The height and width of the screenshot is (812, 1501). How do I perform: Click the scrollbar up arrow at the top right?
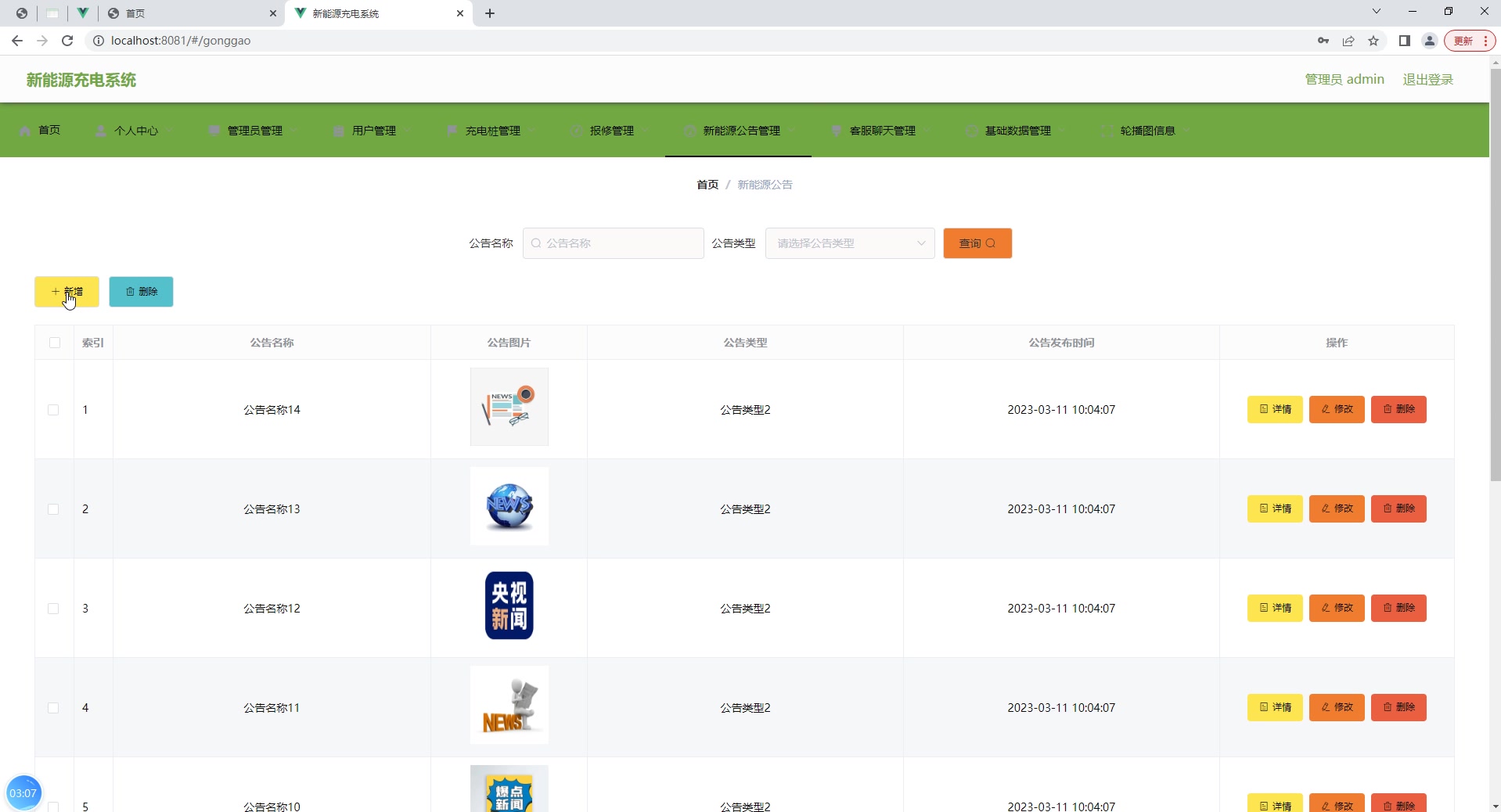(x=1495, y=62)
